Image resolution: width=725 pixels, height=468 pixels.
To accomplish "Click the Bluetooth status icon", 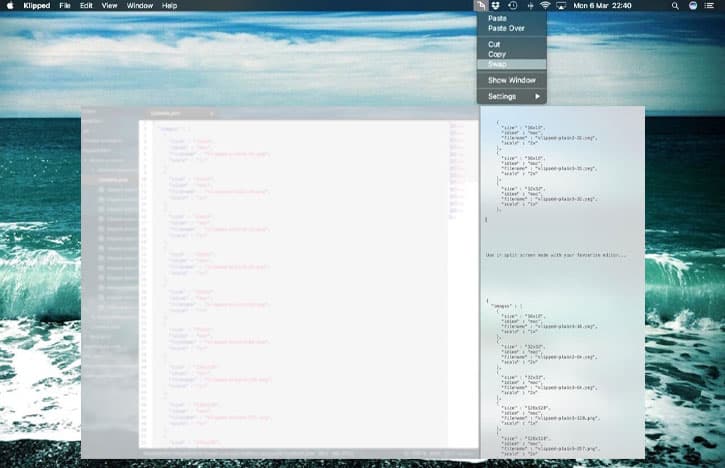I will pyautogui.click(x=529, y=6).
